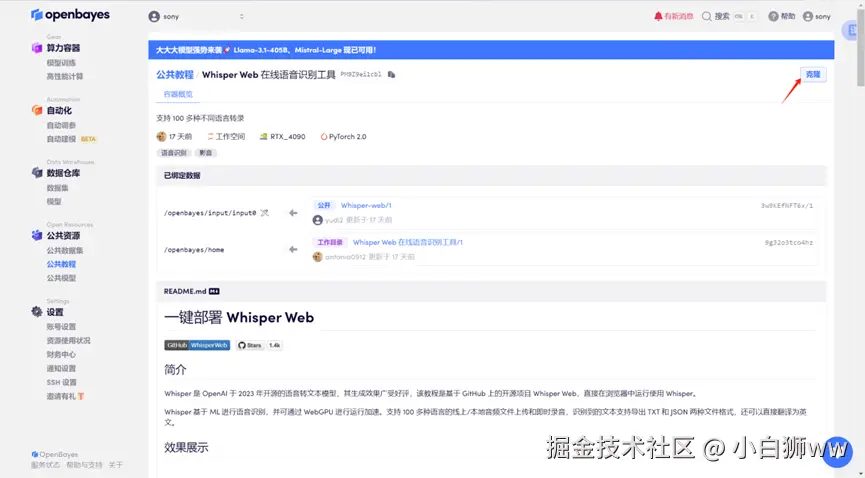Screen dimensions: 865x478
Task: Click the yudi2 user avatar
Action: (317, 220)
